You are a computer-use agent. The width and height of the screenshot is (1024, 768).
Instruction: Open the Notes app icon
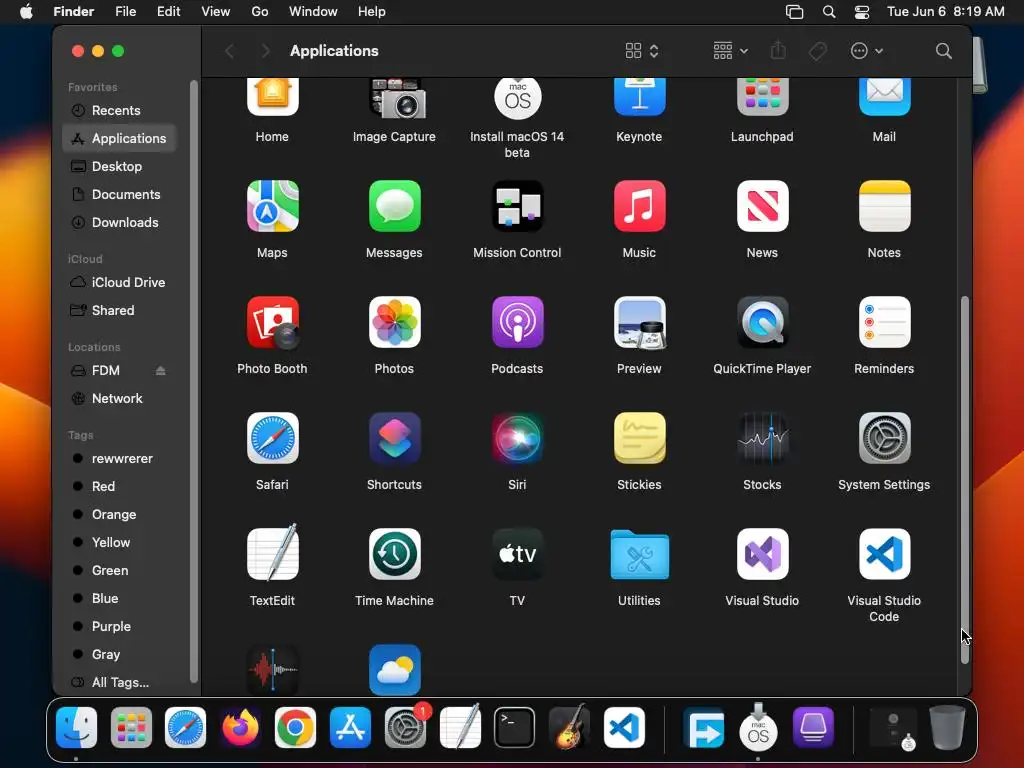pyautogui.click(x=884, y=206)
